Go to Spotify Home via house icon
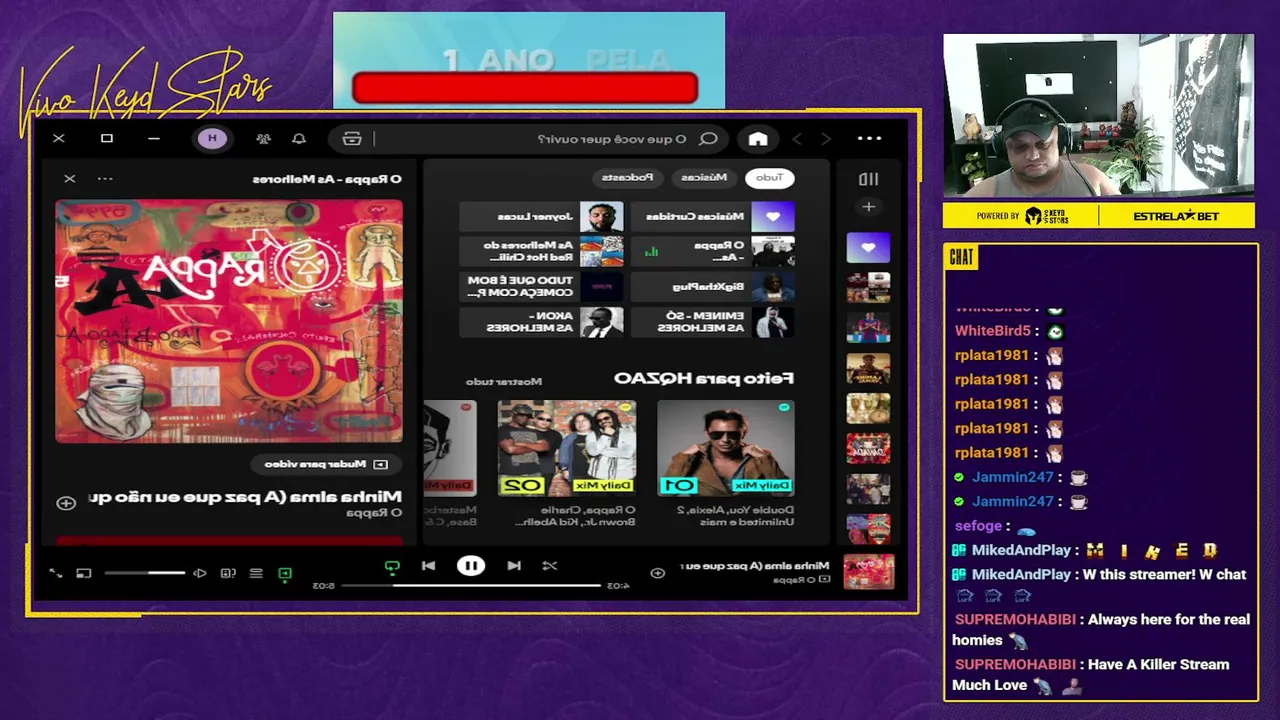The image size is (1280, 720). 758,139
